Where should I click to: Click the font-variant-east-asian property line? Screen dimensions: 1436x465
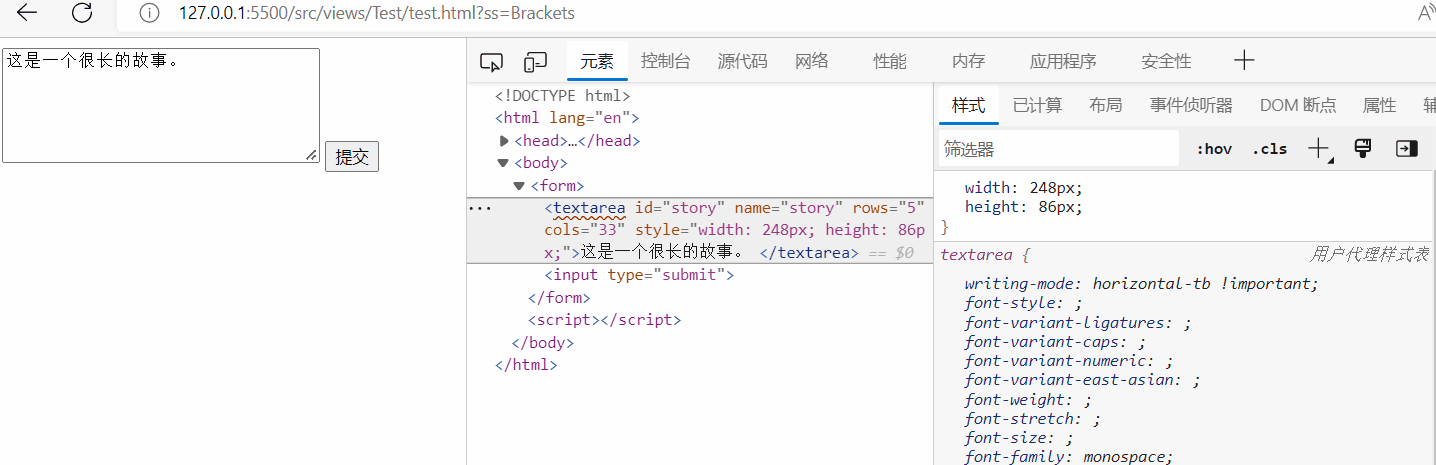tap(1082, 380)
